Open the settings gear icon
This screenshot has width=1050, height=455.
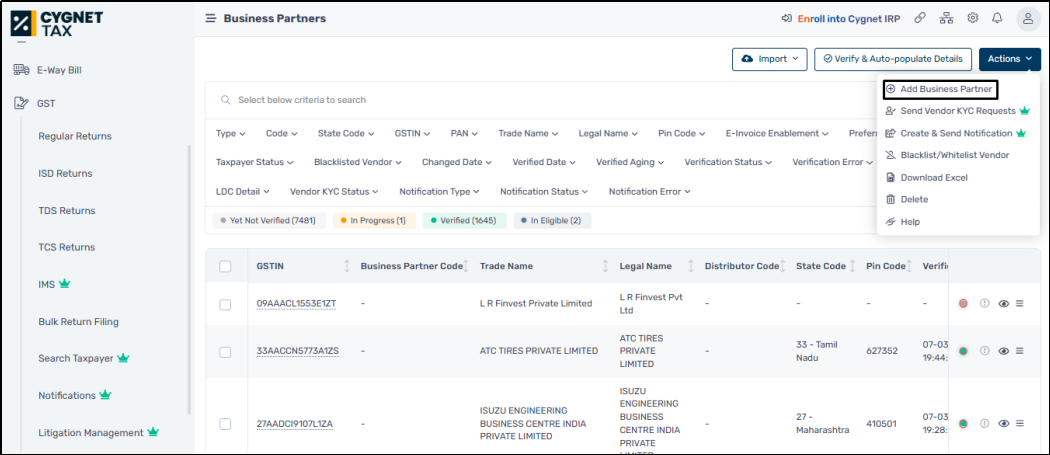[x=973, y=18]
